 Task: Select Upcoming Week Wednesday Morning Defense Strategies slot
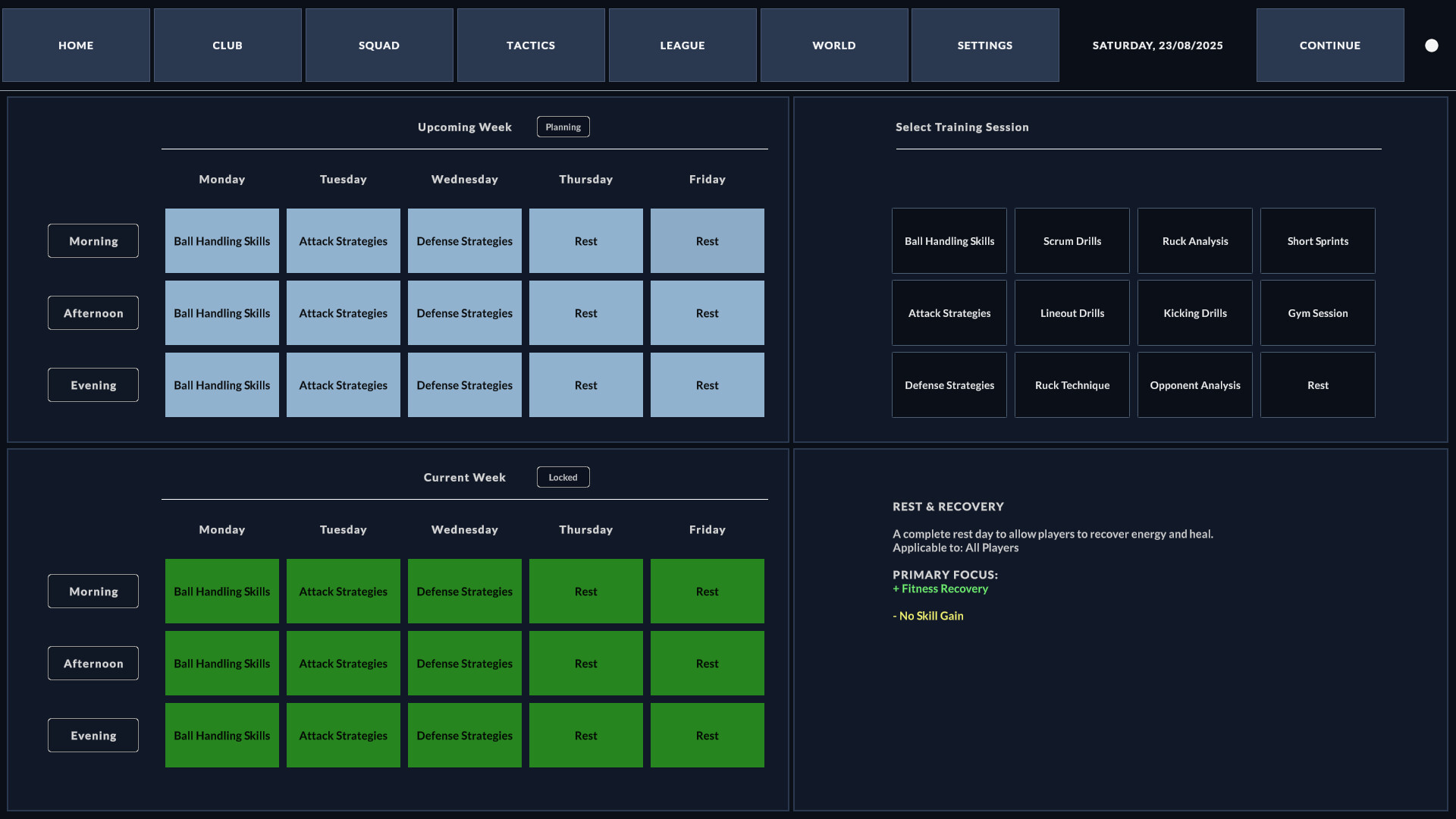pos(465,241)
